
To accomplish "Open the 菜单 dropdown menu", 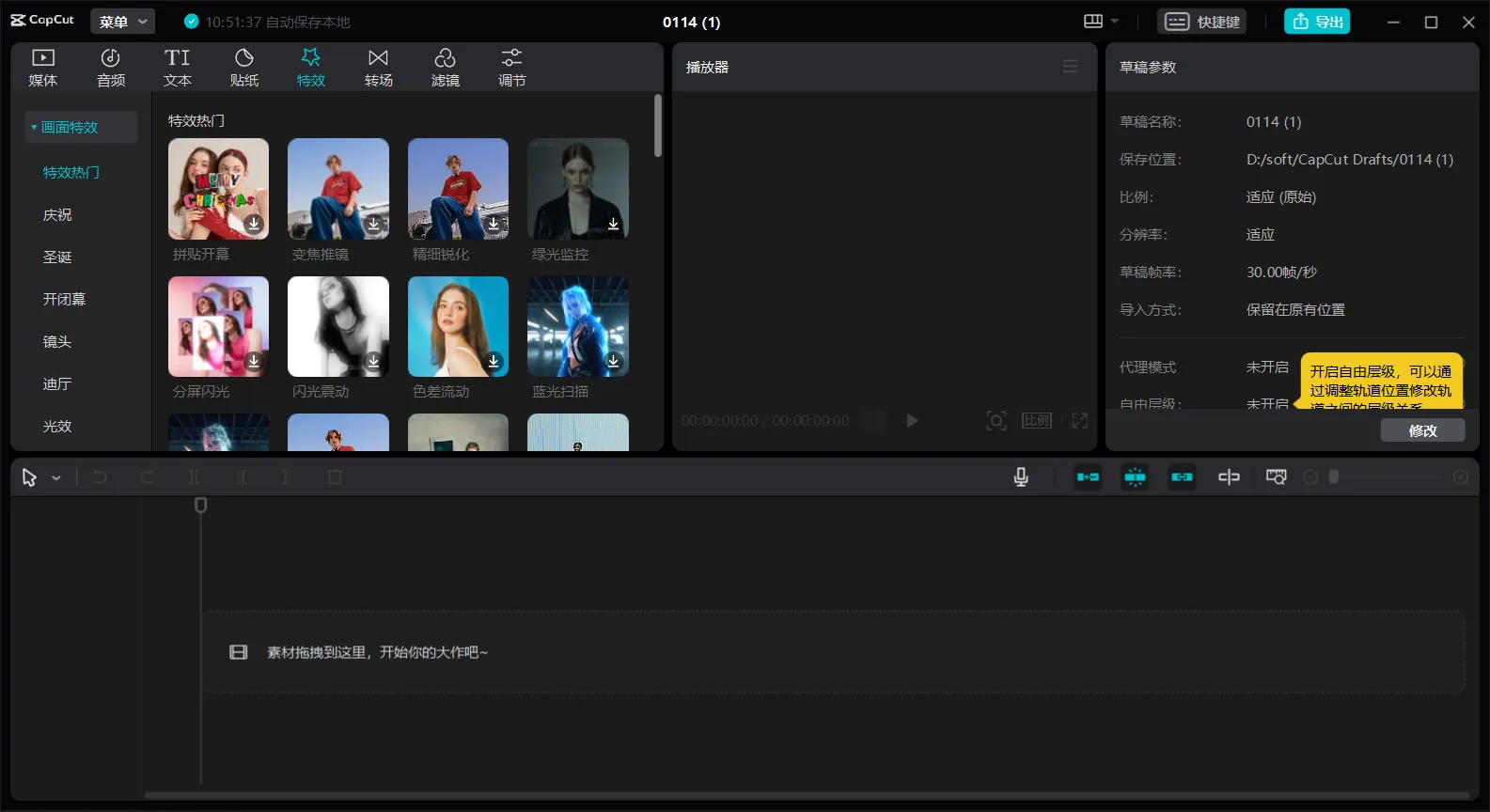I will [x=122, y=22].
